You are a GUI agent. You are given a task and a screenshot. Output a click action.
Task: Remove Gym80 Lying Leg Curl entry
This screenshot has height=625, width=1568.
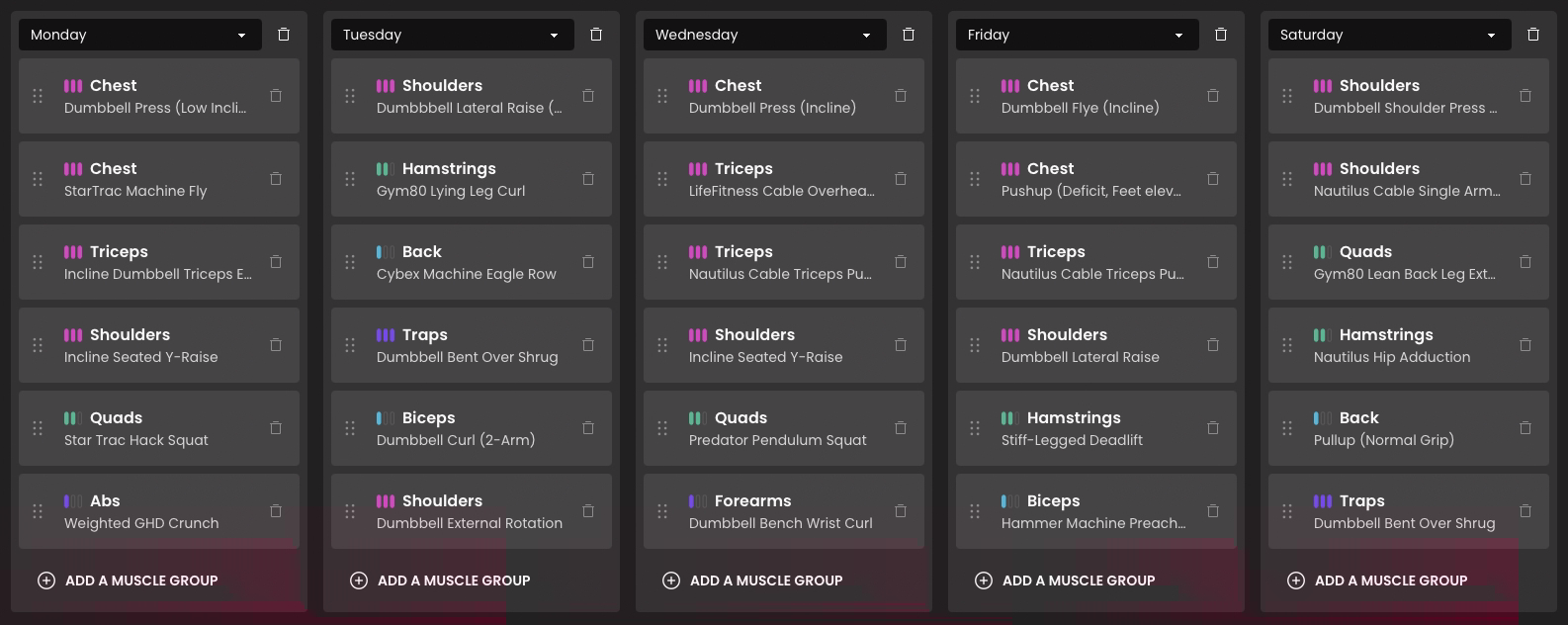click(588, 179)
